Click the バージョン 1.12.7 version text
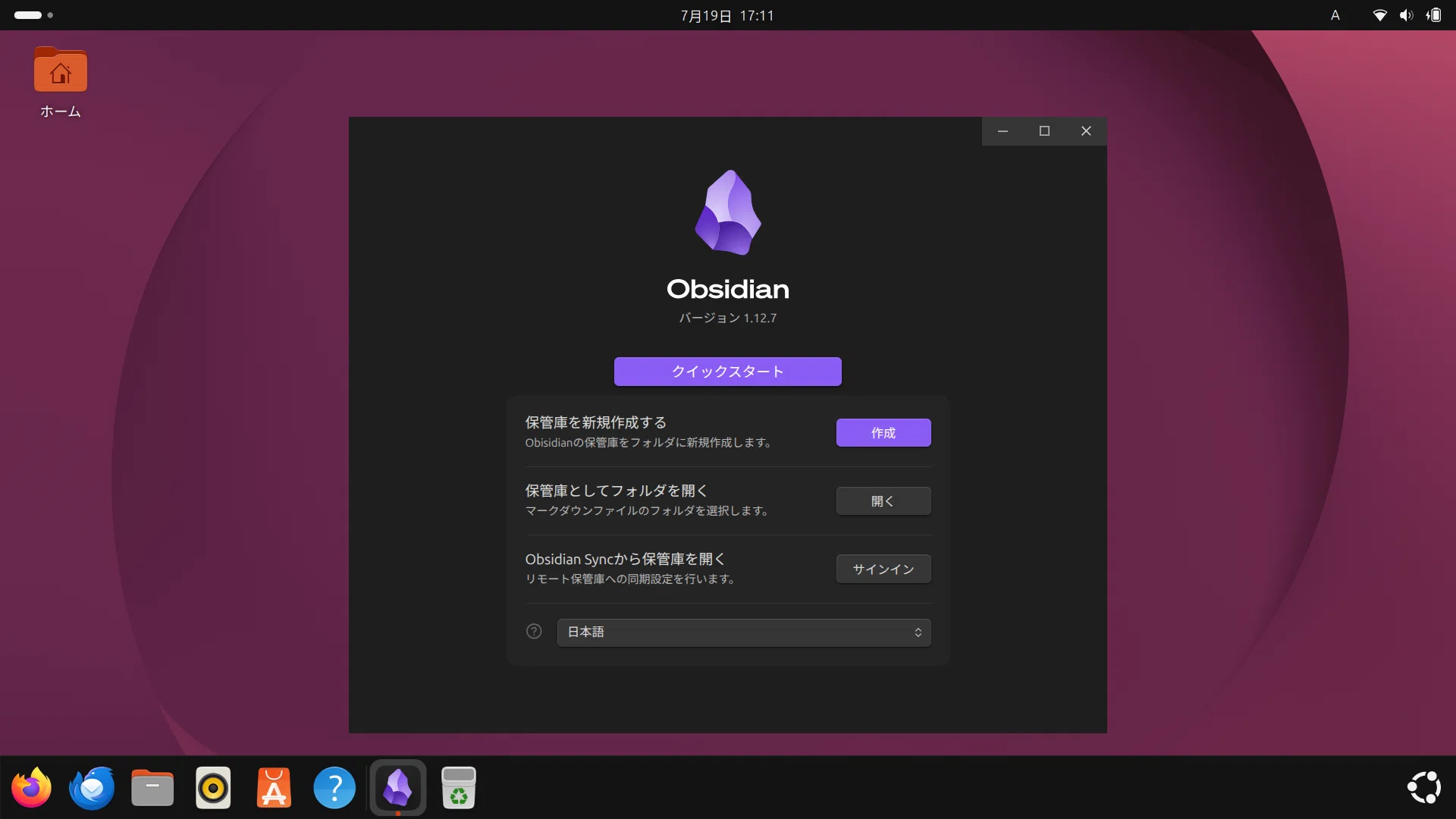Screen dimensions: 1456x819 click(x=728, y=318)
